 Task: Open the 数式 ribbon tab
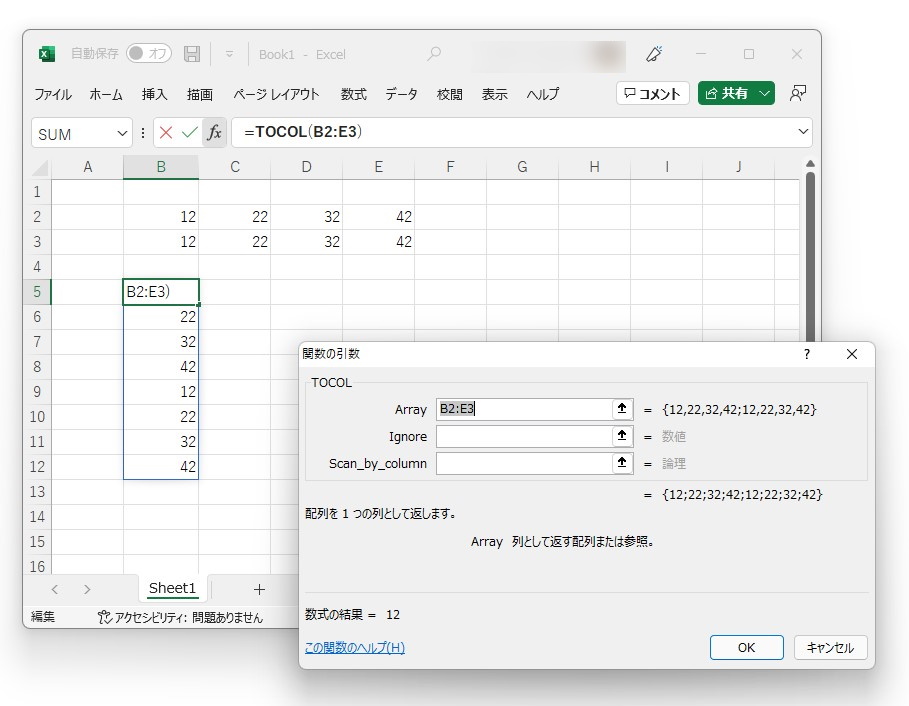point(354,94)
